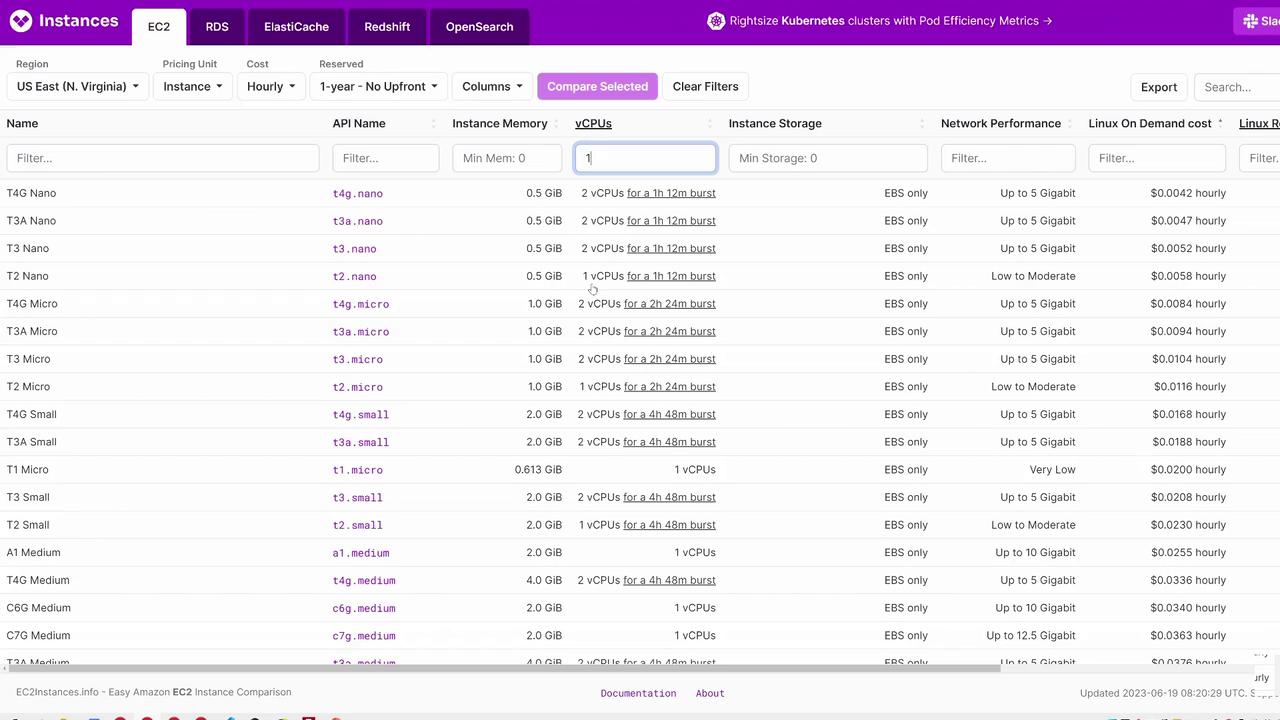1280x720 pixels.
Task: Open the OpenSearch tab
Action: (479, 27)
